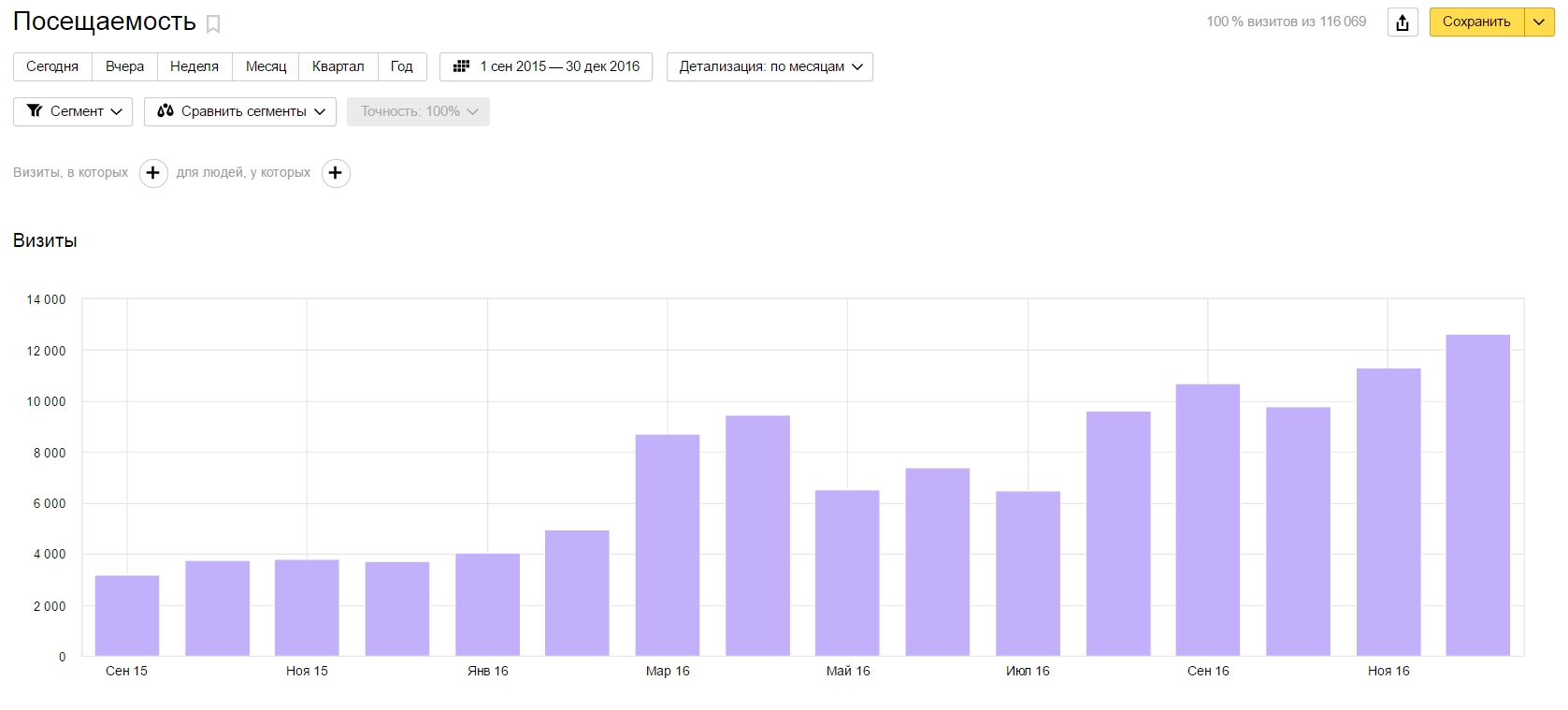Expand the Детализация: по месяцам dropdown

(x=769, y=66)
